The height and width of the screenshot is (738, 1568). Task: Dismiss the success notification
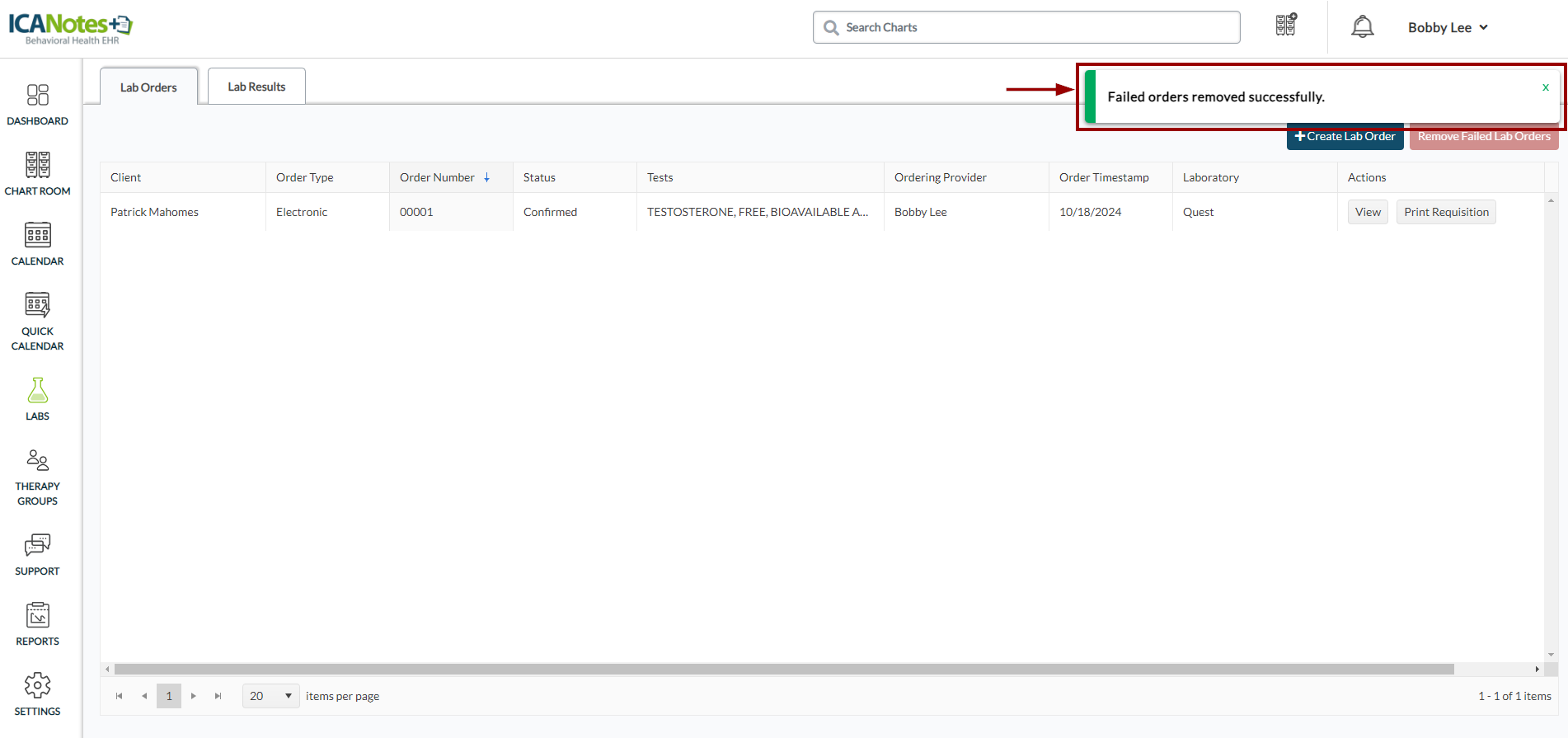(x=1546, y=87)
